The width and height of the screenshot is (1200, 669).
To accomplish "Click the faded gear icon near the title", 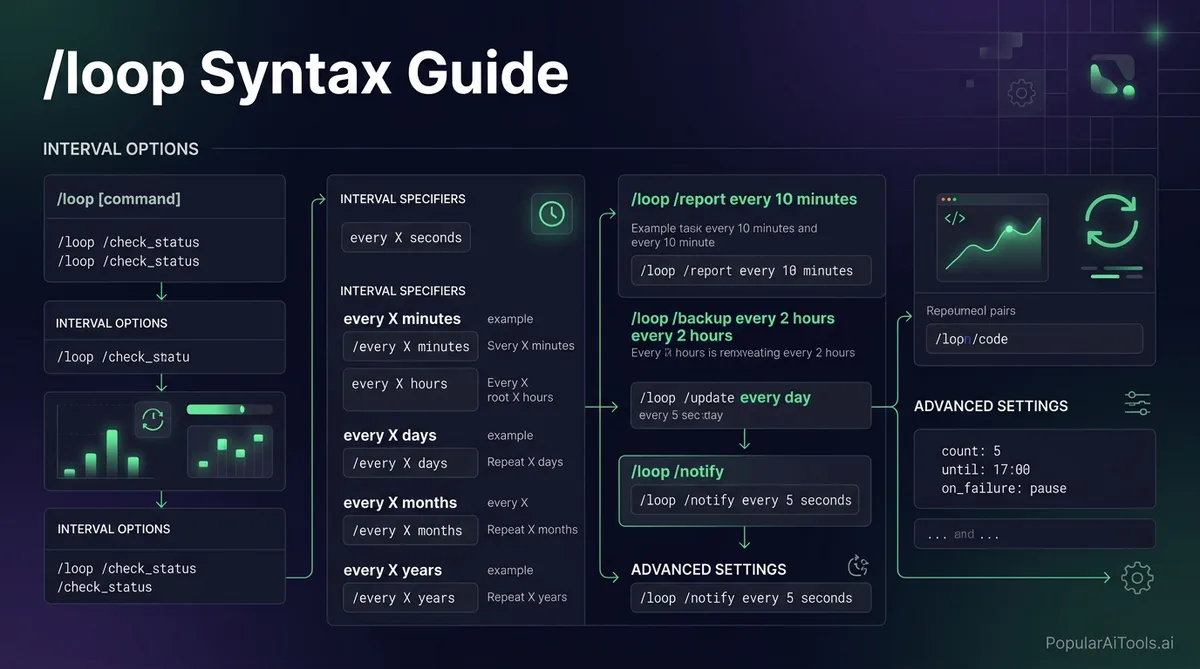I will 1021,94.
